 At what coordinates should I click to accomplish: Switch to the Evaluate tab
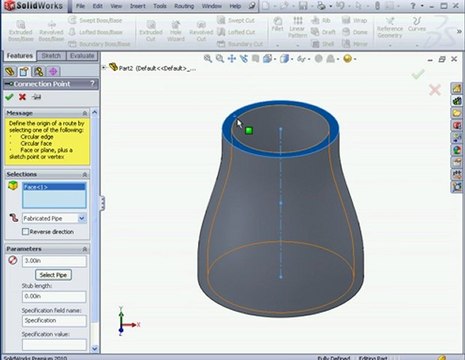[82, 56]
